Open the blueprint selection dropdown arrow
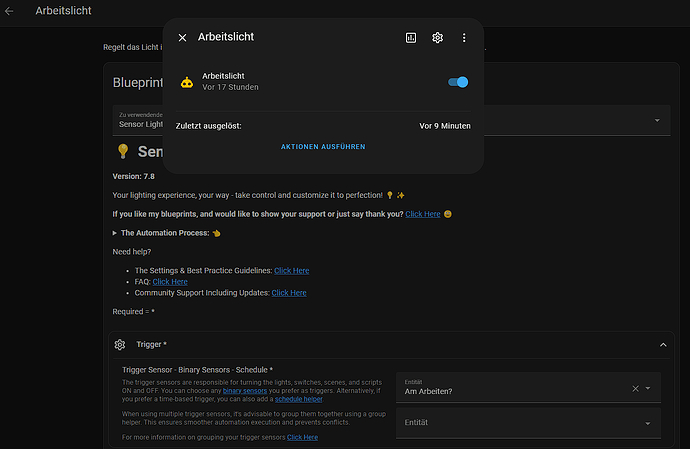The width and height of the screenshot is (690, 449). coord(657,120)
